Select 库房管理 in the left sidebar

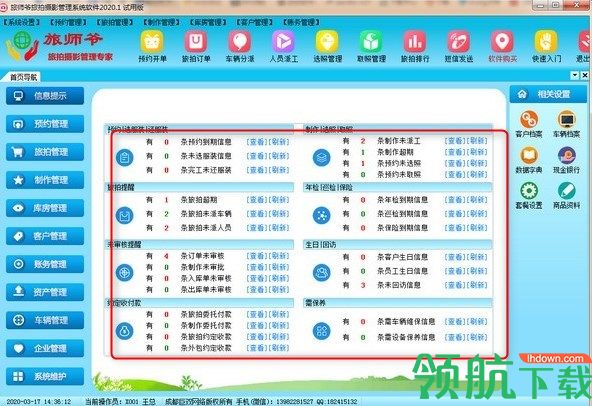pos(45,208)
